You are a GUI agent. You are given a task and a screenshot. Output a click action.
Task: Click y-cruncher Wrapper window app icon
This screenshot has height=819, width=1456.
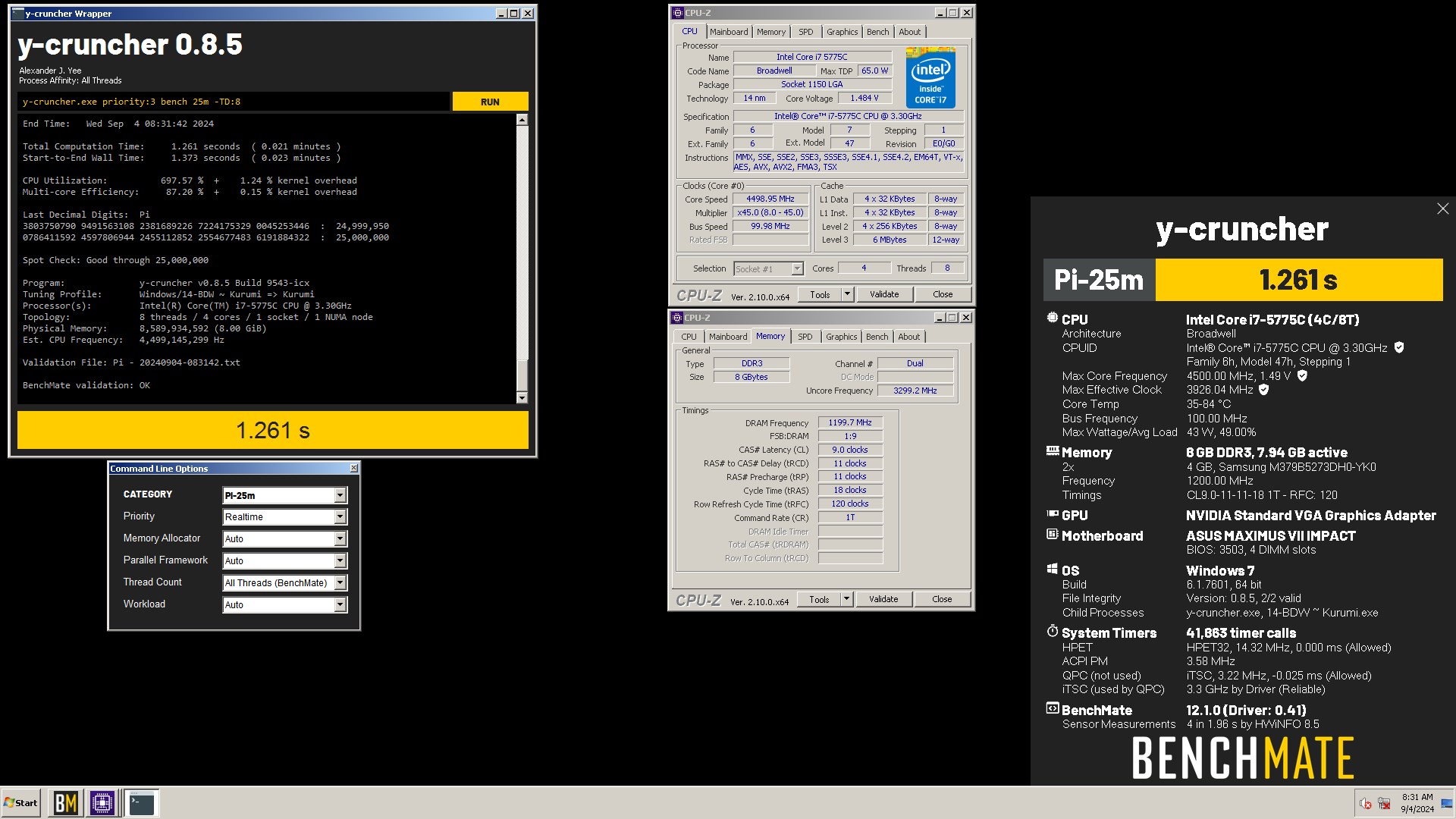(x=18, y=14)
